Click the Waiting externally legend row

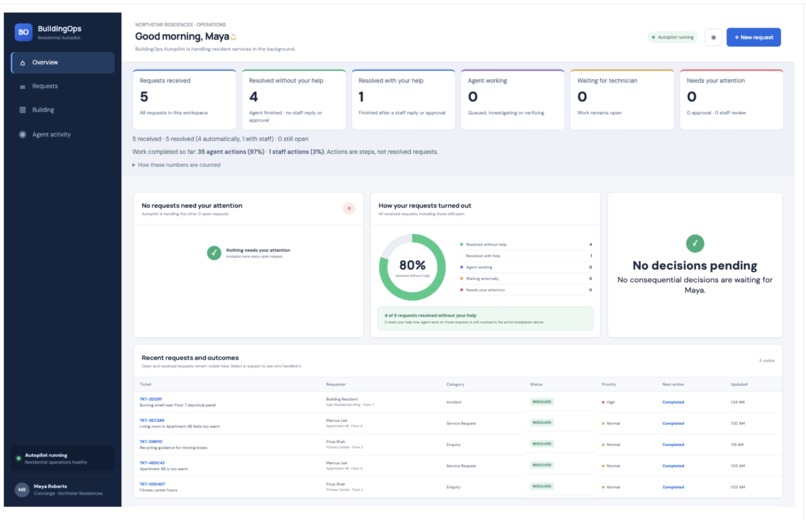(526, 278)
